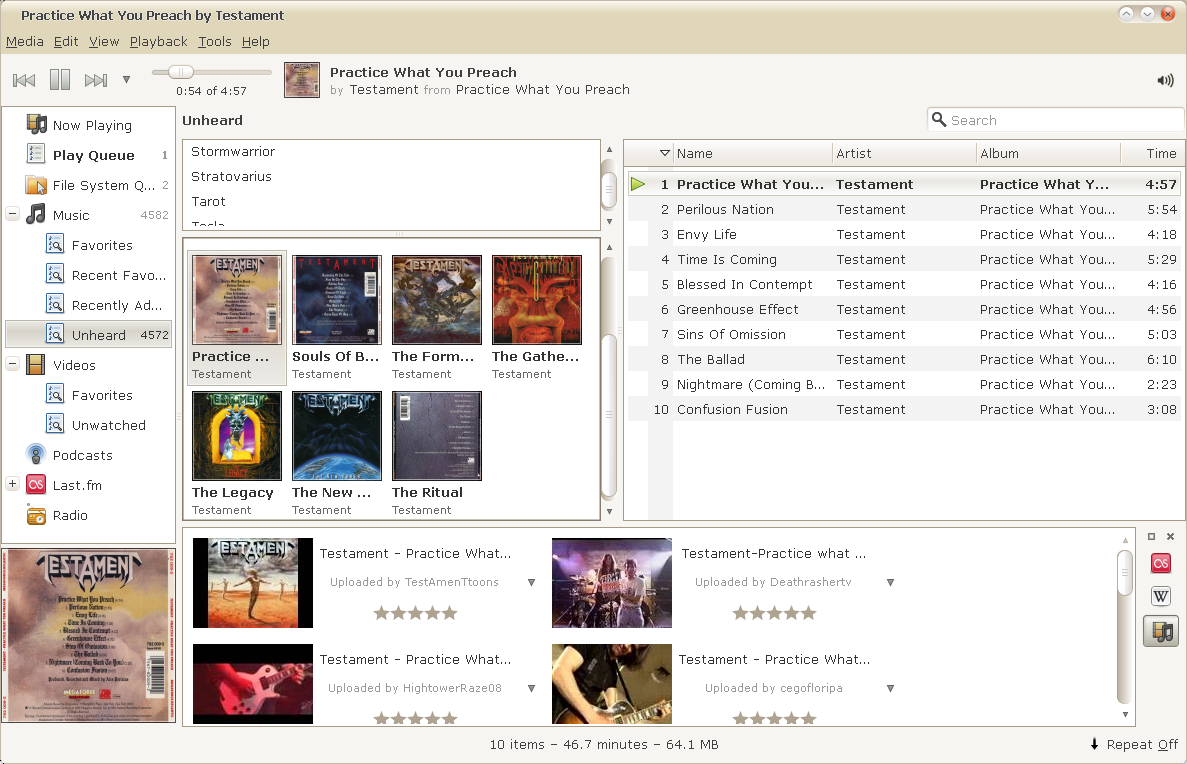
Task: Pause the current song
Action: [60, 80]
